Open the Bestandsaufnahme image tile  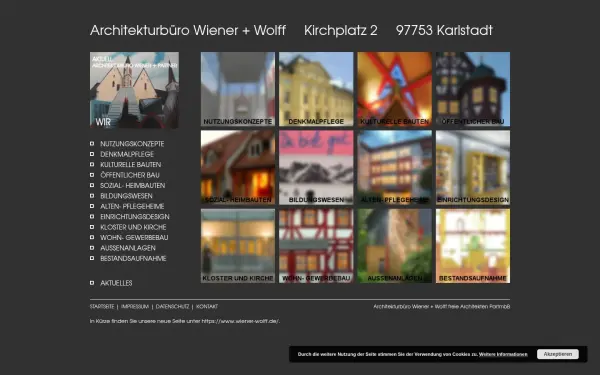[x=473, y=246]
